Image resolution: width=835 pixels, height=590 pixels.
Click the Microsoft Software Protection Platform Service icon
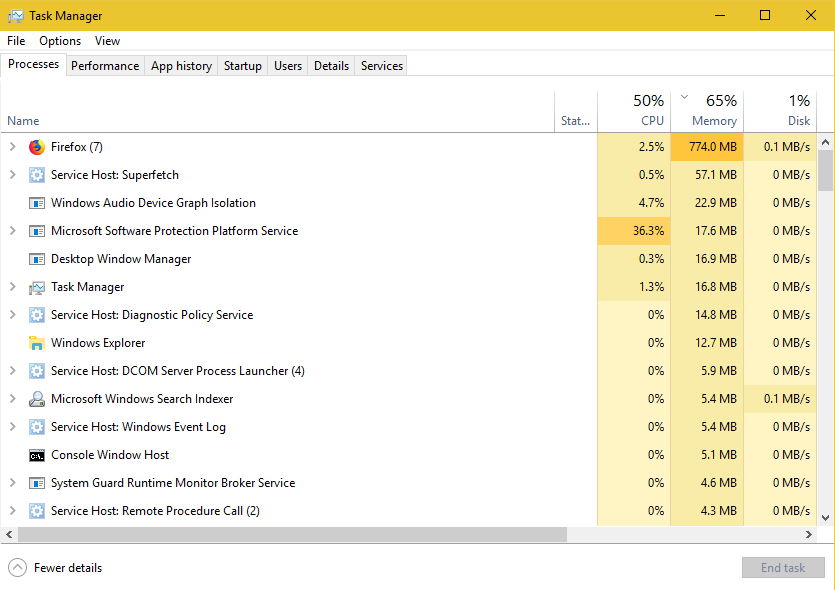pos(37,231)
